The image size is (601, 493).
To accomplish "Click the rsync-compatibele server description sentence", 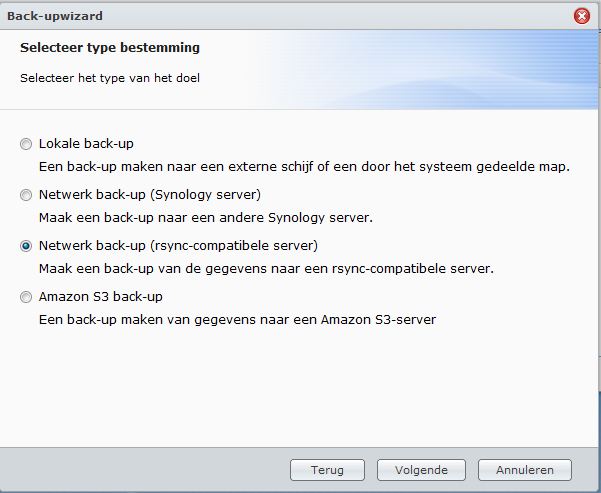I will 266,269.
